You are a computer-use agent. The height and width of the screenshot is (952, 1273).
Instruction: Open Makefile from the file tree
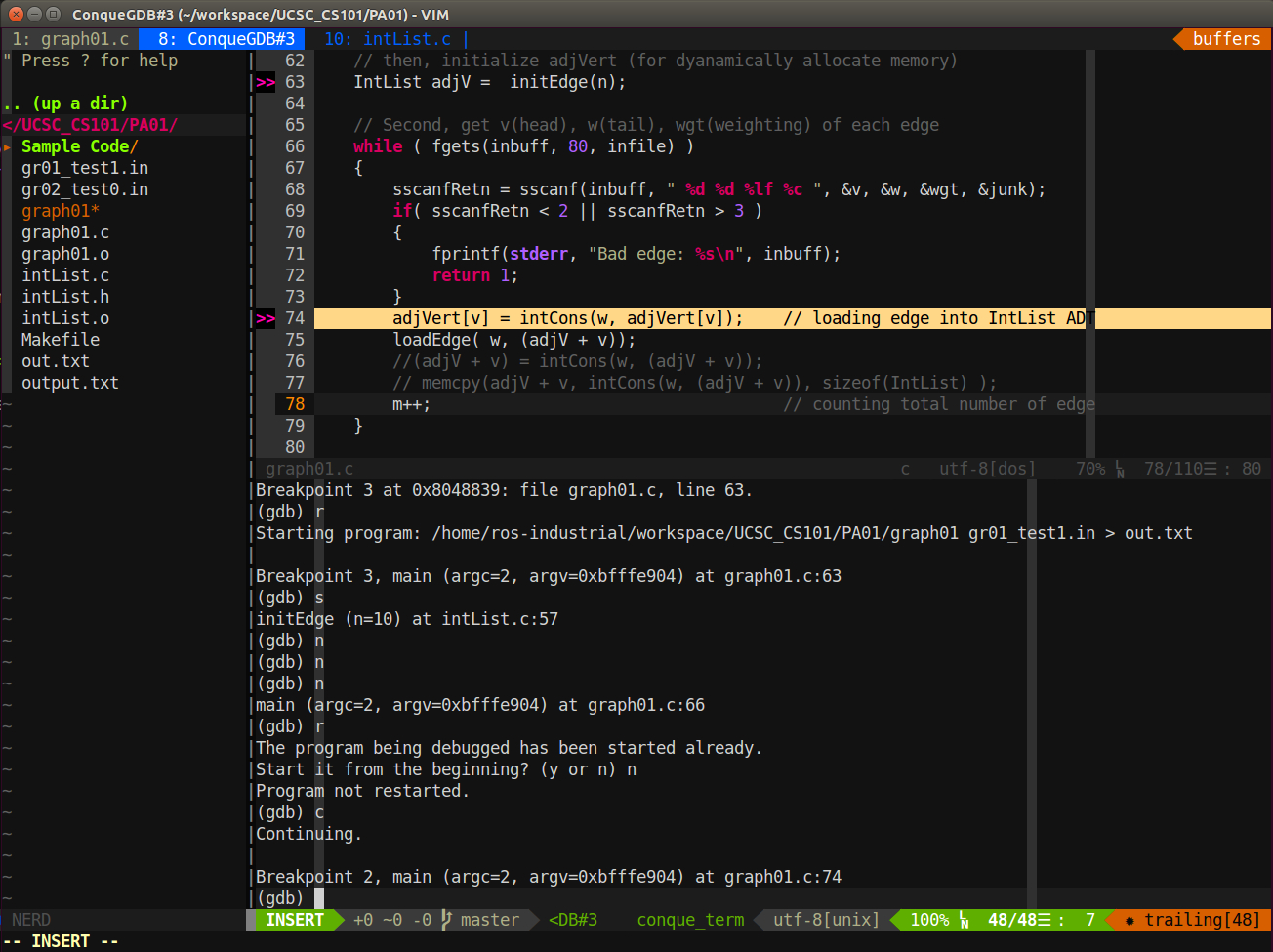[61, 340]
